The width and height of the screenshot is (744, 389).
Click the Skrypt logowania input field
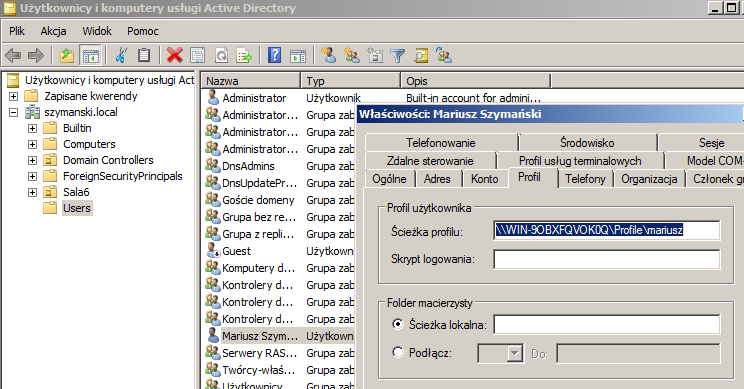(606, 259)
